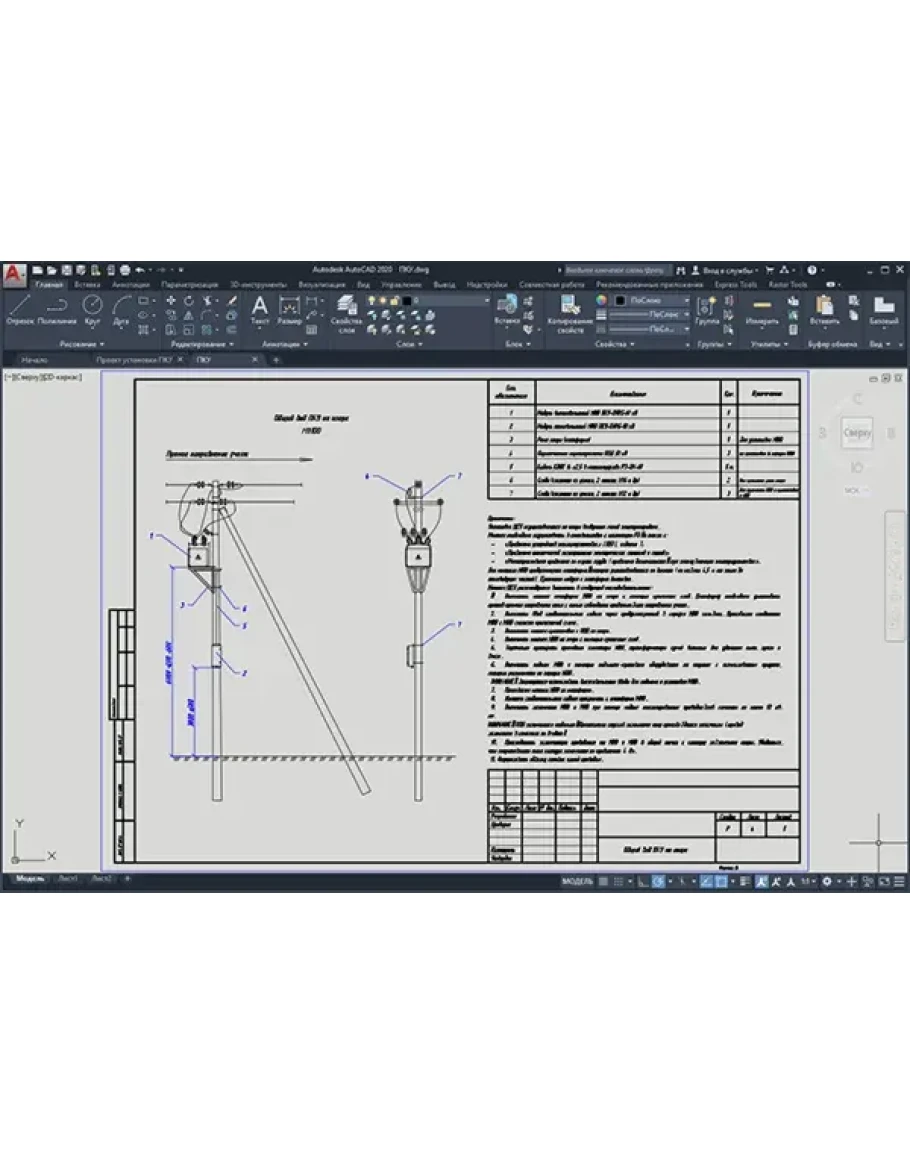The height and width of the screenshot is (1155, 910).
Task: Switch to the Вставка ribbon tab
Action: (x=87, y=284)
